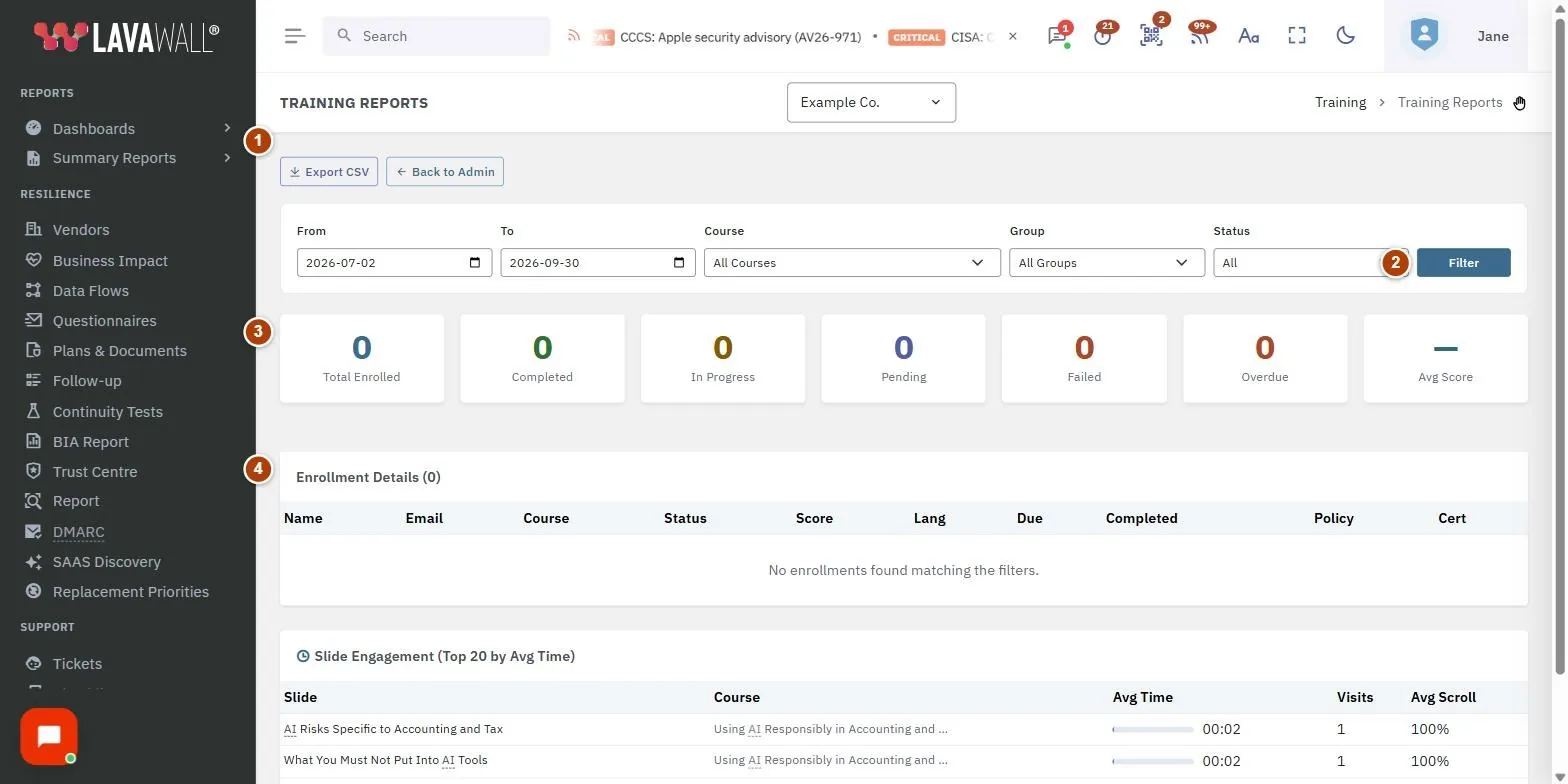Open the QR code scanner icon
The height and width of the screenshot is (784, 1568).
(1151, 36)
